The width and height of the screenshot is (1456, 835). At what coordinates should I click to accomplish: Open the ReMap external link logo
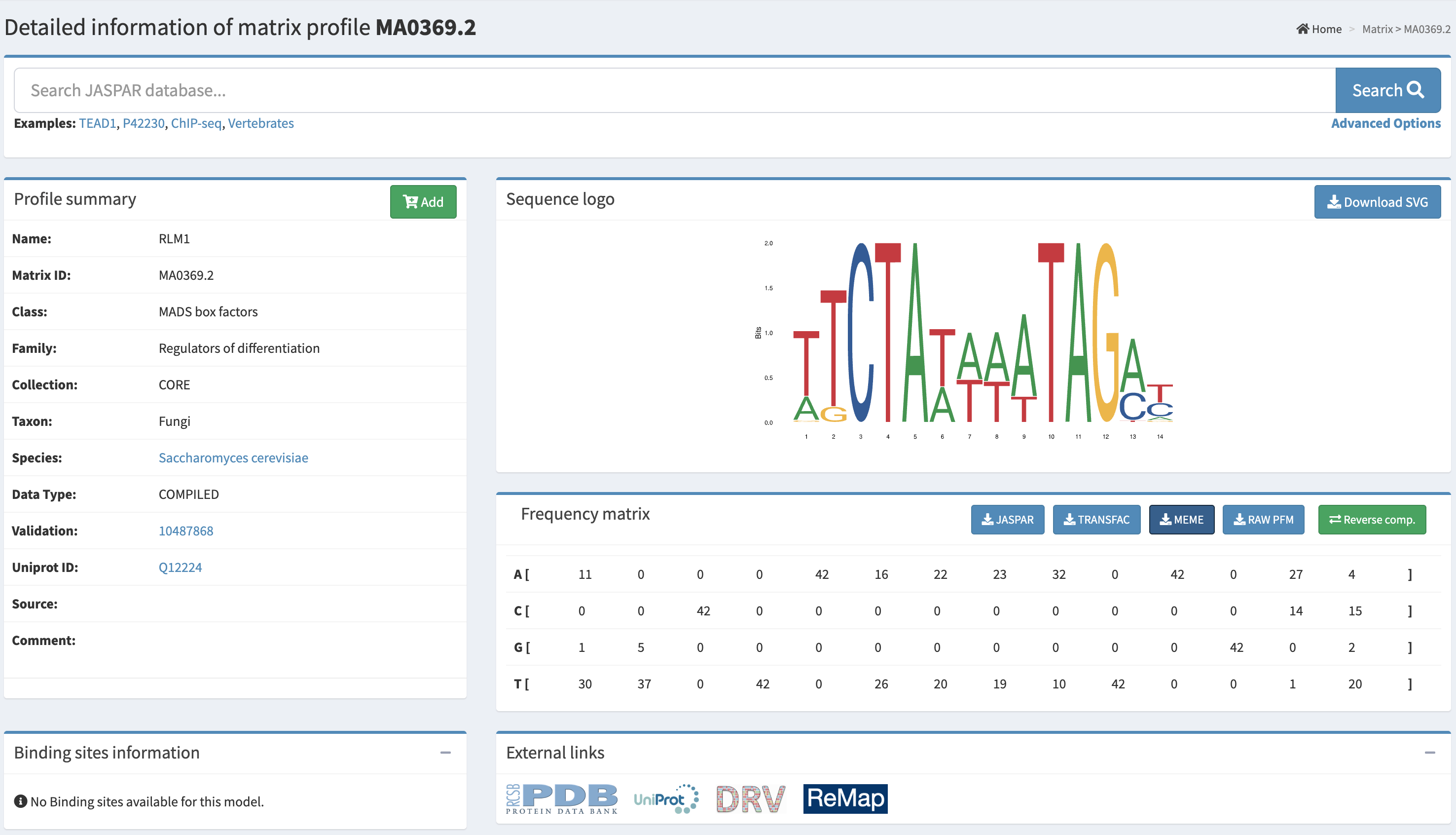(x=845, y=798)
